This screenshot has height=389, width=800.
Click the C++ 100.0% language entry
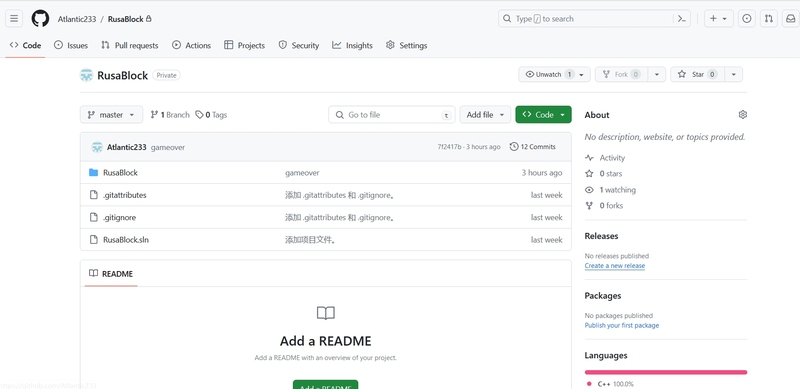click(611, 384)
